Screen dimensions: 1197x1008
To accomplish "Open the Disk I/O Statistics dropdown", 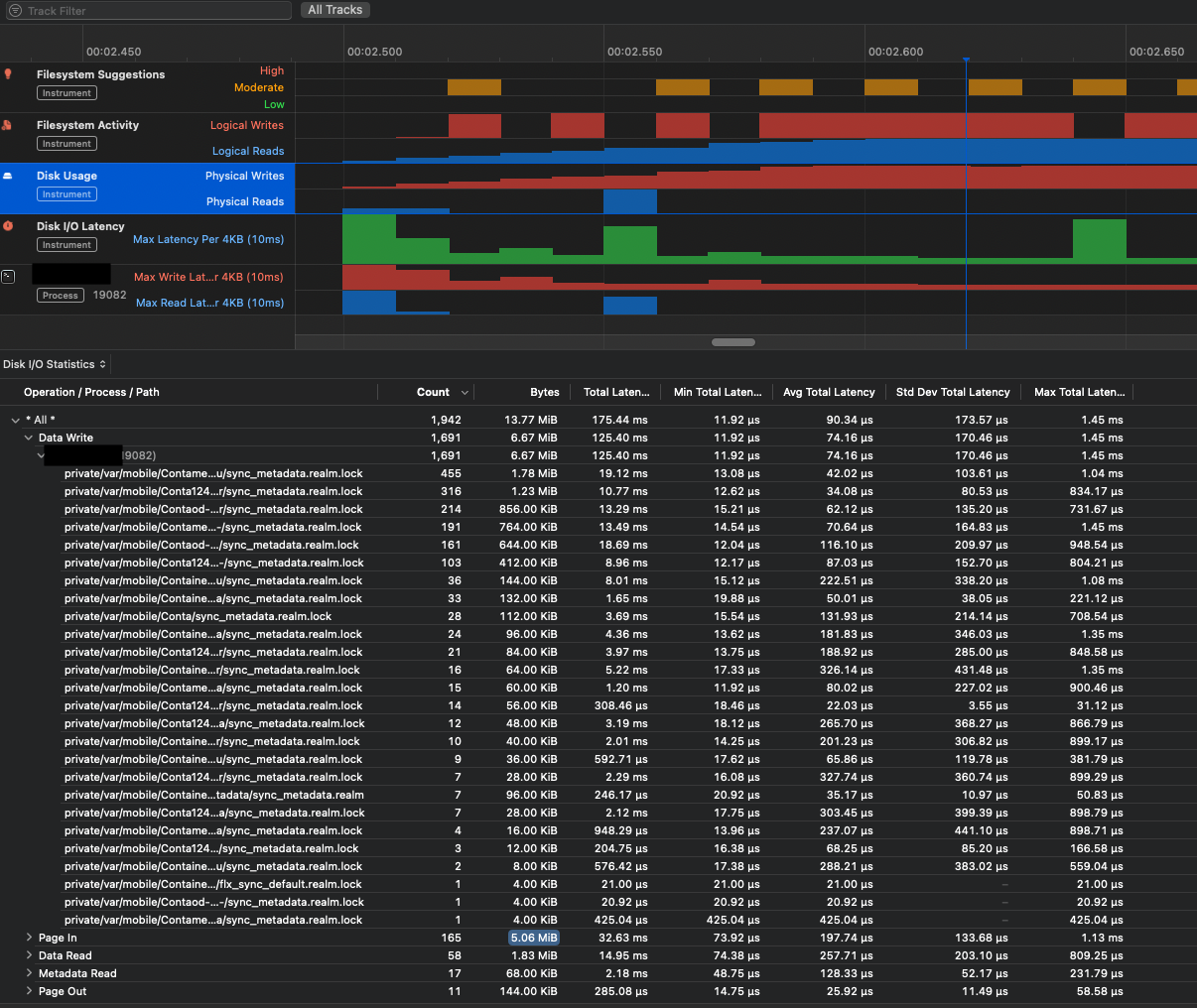I will (55, 365).
